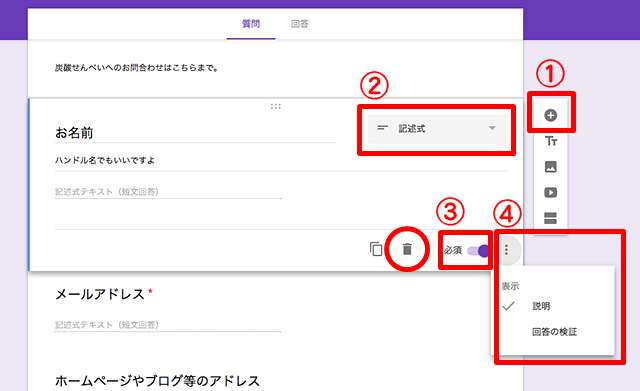Image resolution: width=640 pixels, height=391 pixels.
Task: Open the 記述式 question type dropdown
Action: [437, 129]
